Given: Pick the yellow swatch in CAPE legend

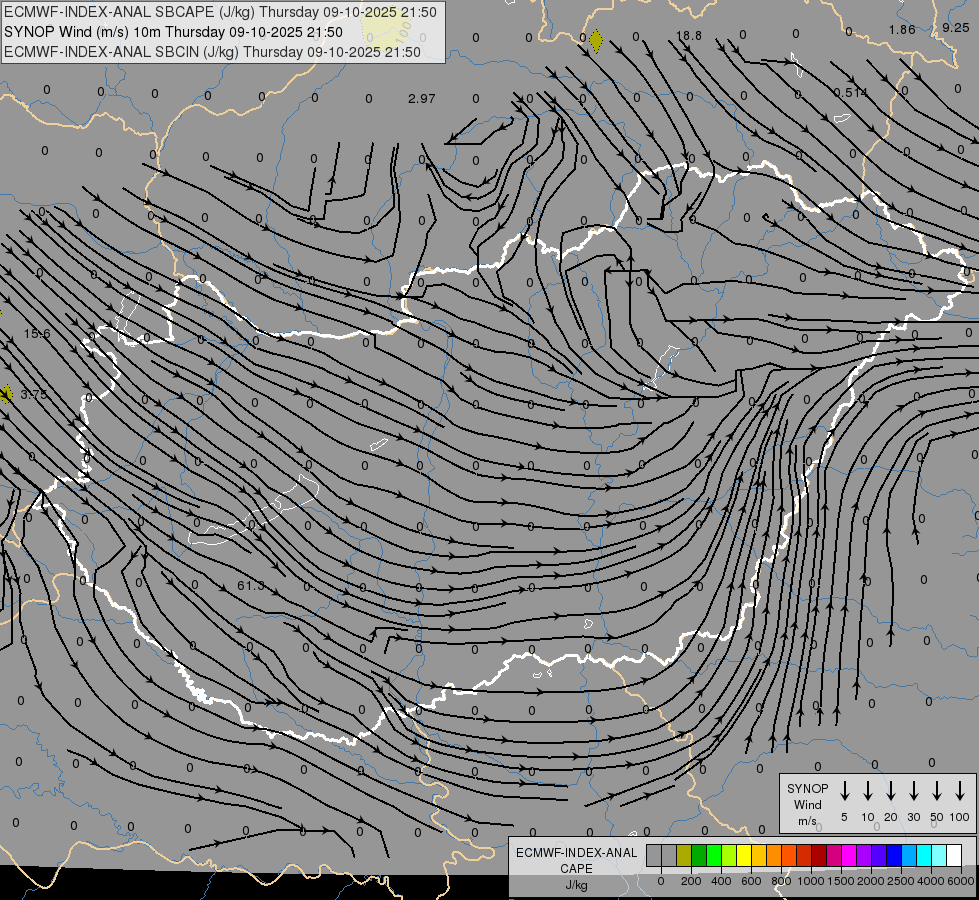Looking at the screenshot, I should [x=744, y=855].
